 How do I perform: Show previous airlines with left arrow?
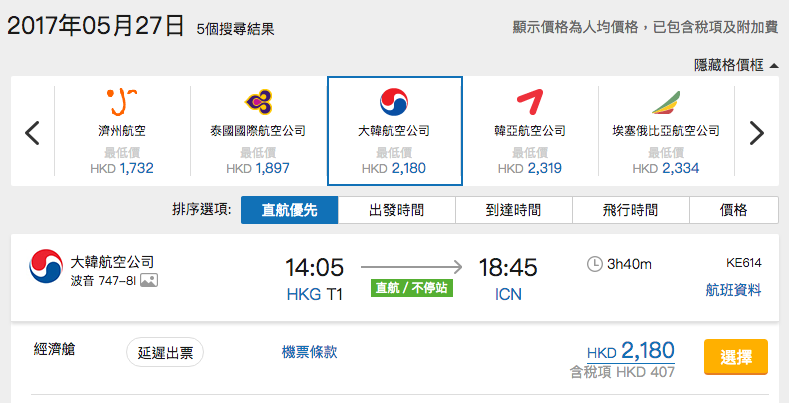(x=32, y=133)
